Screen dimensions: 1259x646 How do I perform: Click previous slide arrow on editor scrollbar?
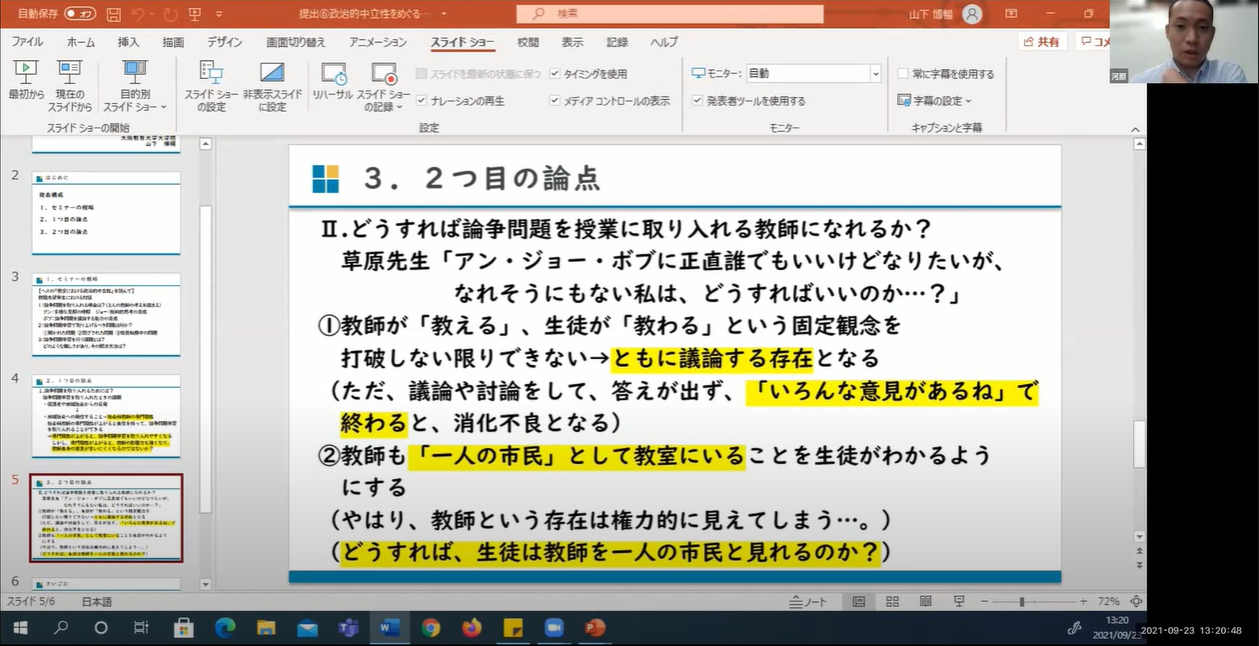point(1139,552)
